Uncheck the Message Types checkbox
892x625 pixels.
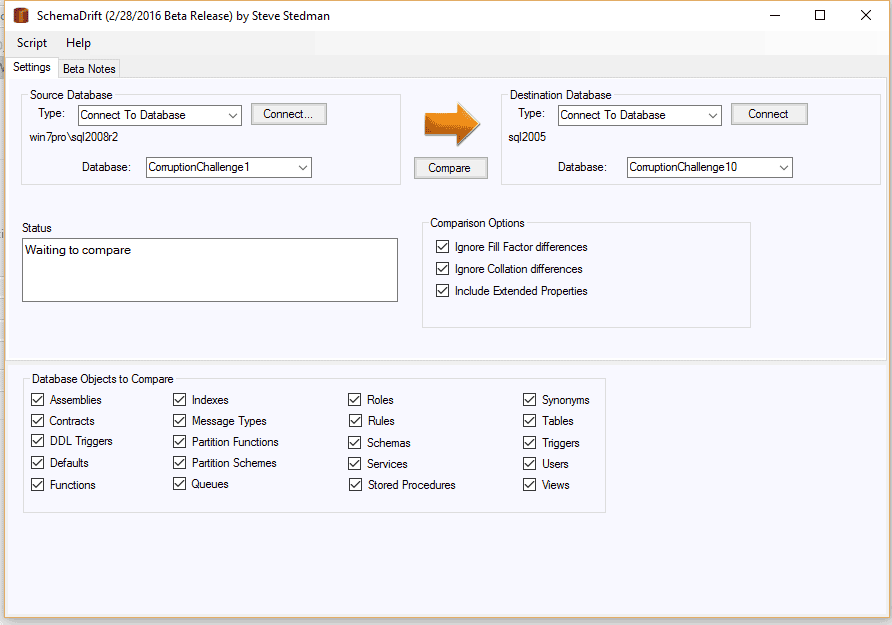(179, 420)
